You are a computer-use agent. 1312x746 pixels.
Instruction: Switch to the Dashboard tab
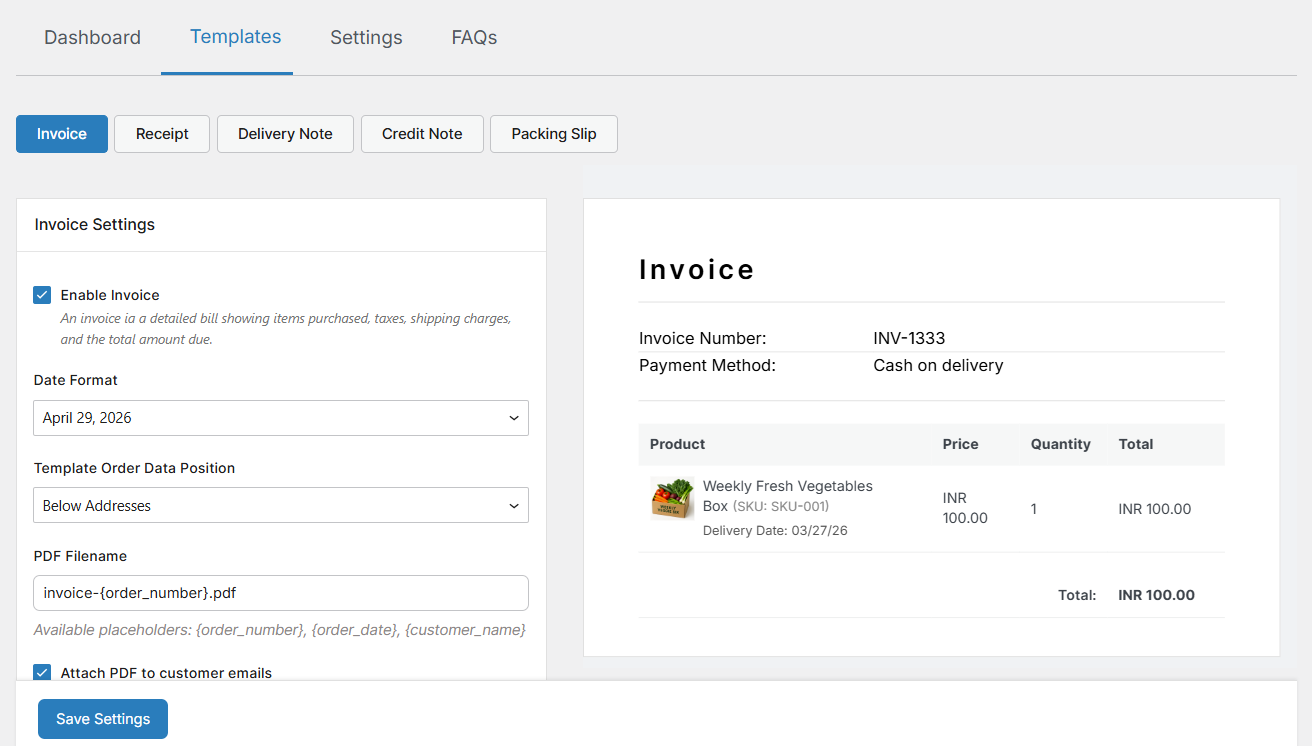92,38
